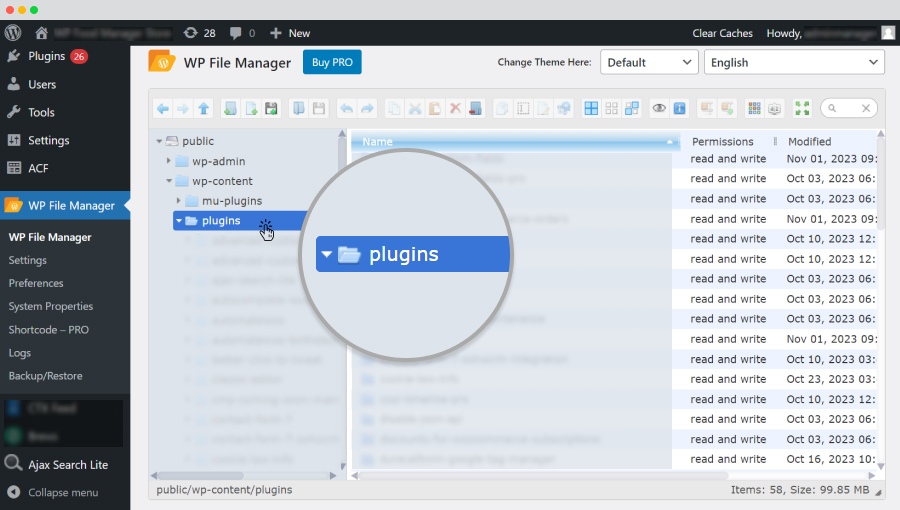The width and height of the screenshot is (900, 510).
Task: Open Preferences under WP File Manager
Action: 36,283
